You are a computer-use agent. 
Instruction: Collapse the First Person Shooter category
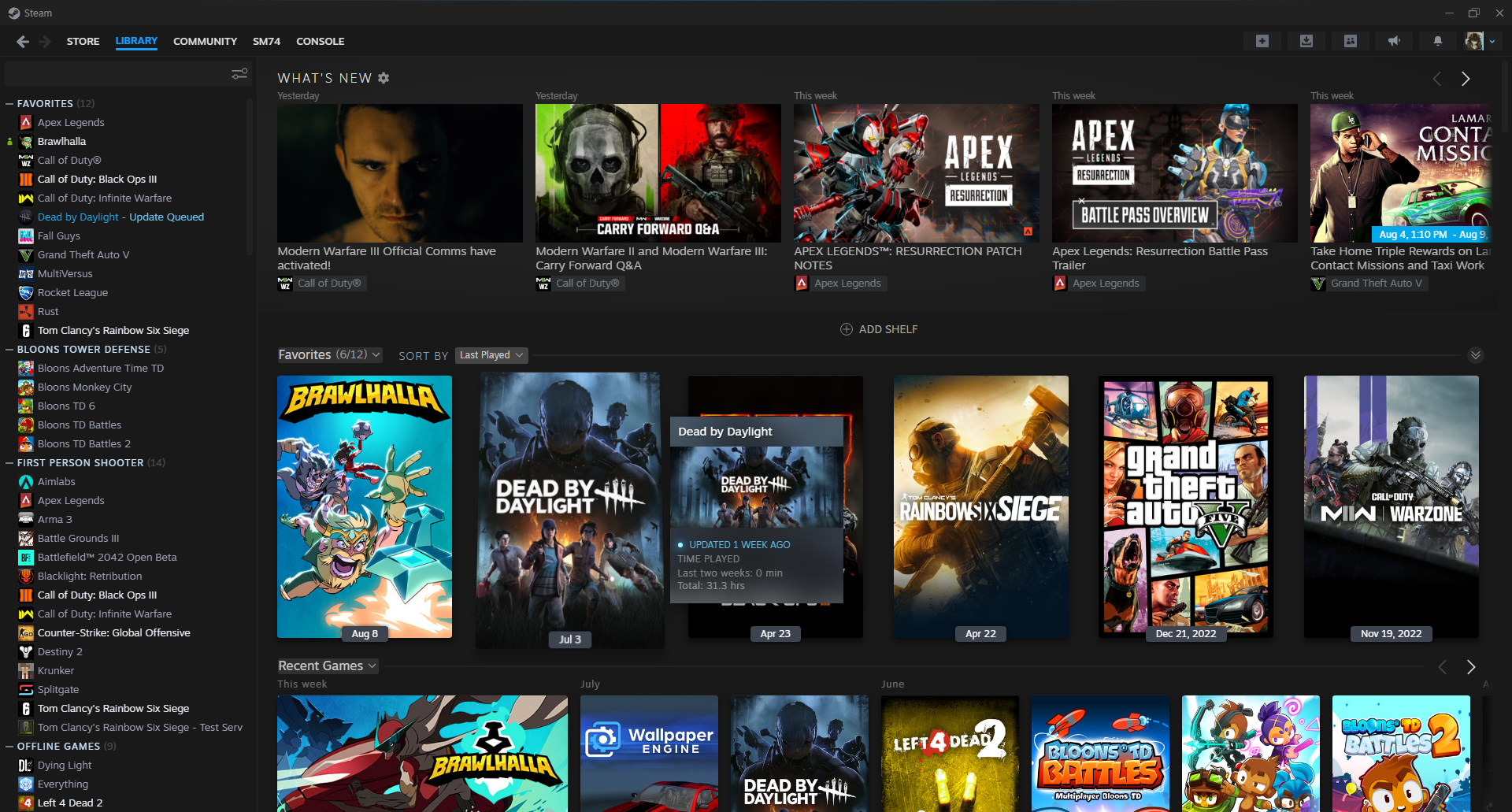tap(9, 462)
